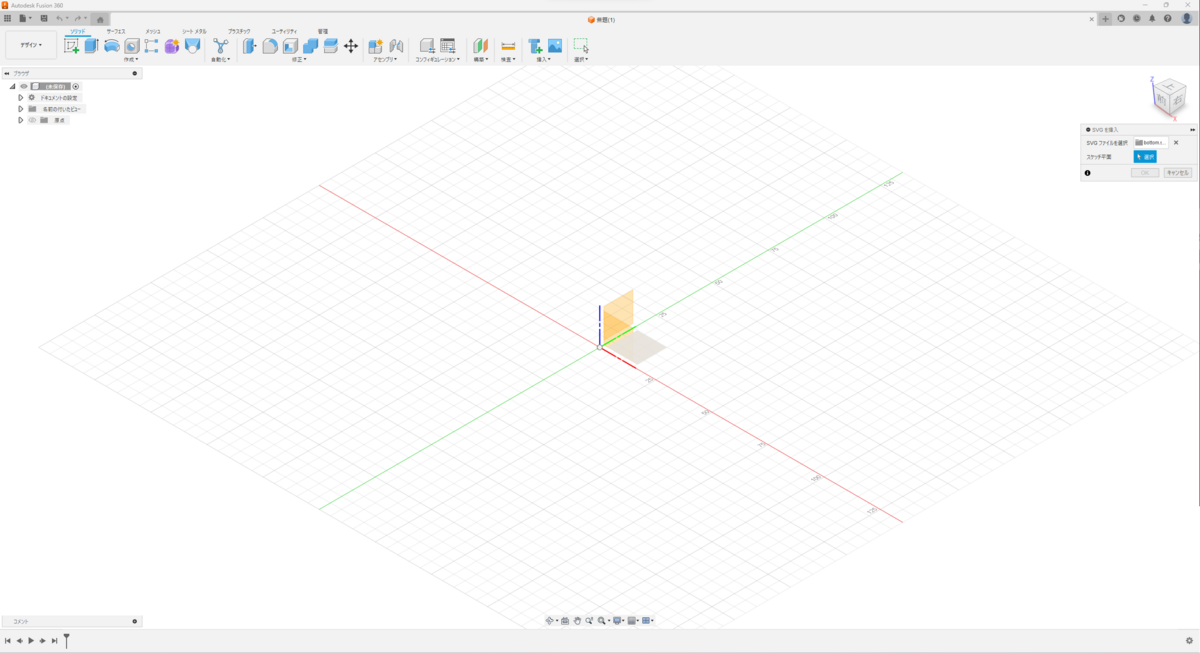
Task: Open the Notifications bell
Action: (1152, 18)
